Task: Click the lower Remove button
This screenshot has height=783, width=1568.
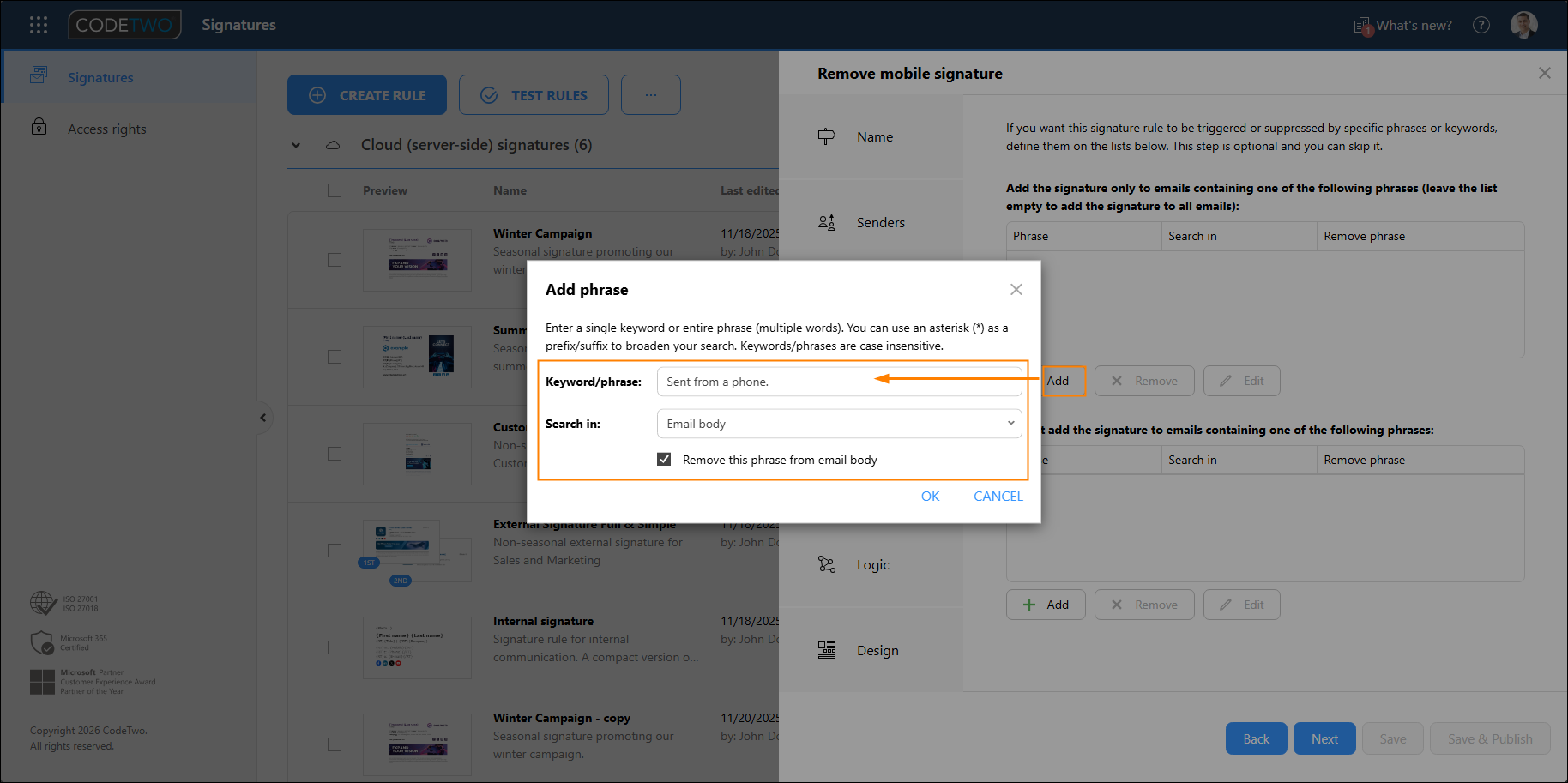Action: pyautogui.click(x=1144, y=605)
